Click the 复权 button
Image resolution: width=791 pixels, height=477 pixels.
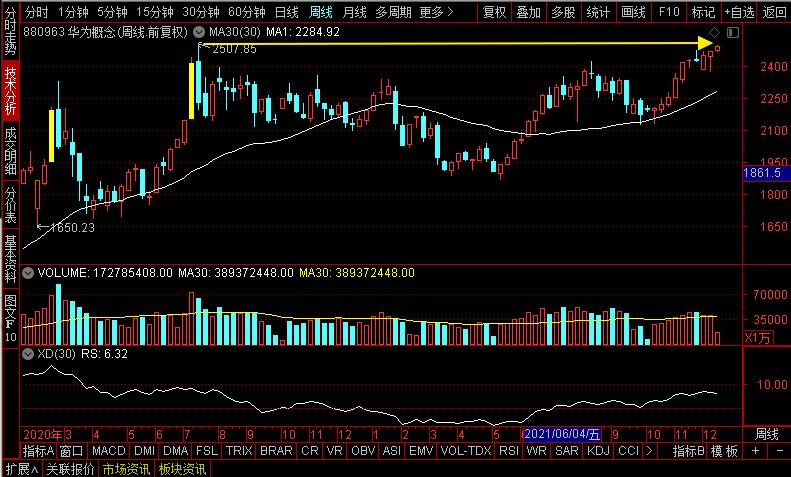click(x=494, y=12)
